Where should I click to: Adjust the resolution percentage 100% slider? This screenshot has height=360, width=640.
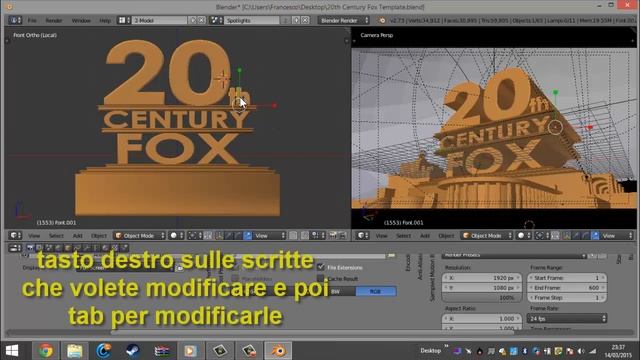[482, 298]
